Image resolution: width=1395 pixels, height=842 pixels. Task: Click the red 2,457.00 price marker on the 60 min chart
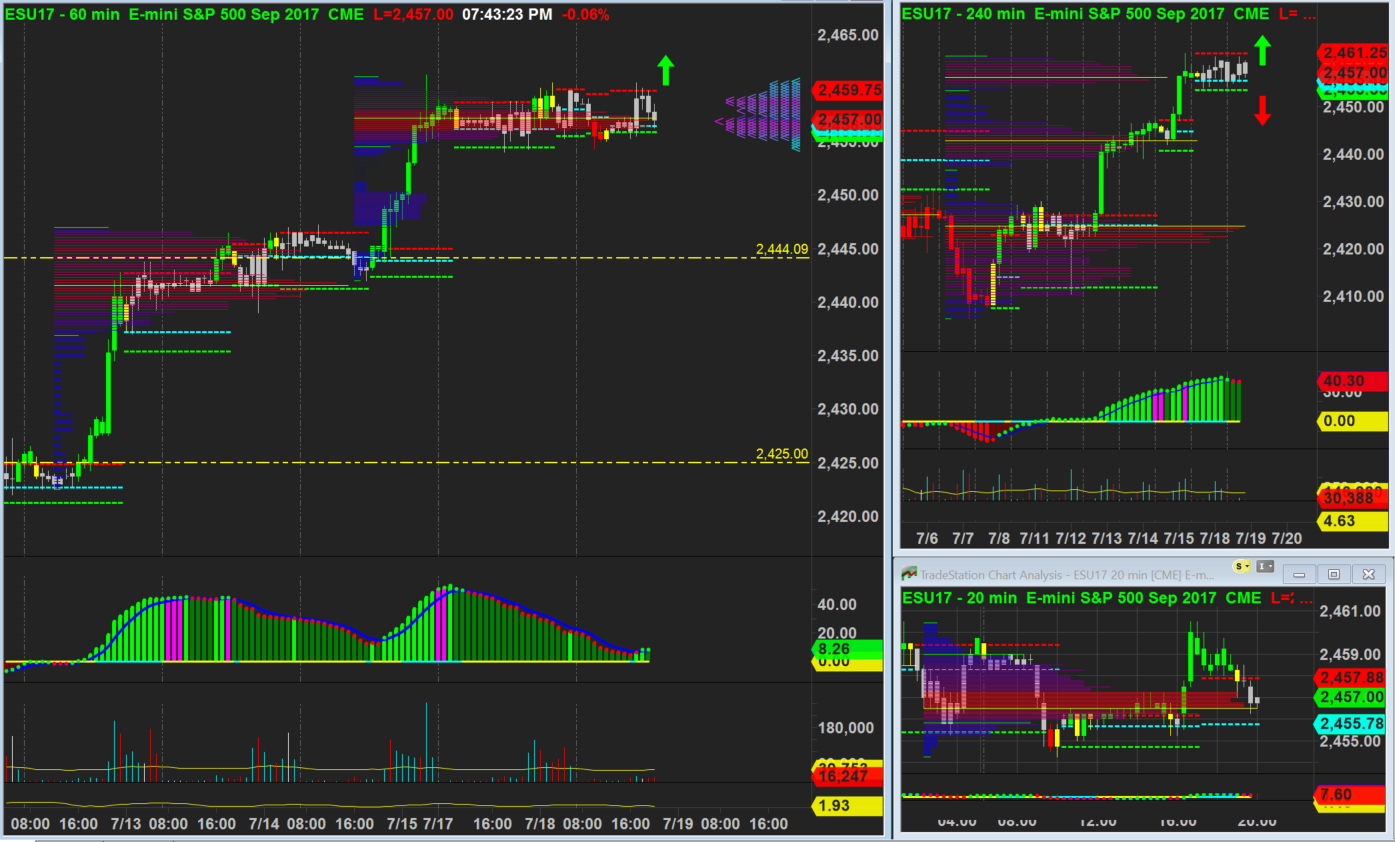coord(849,119)
